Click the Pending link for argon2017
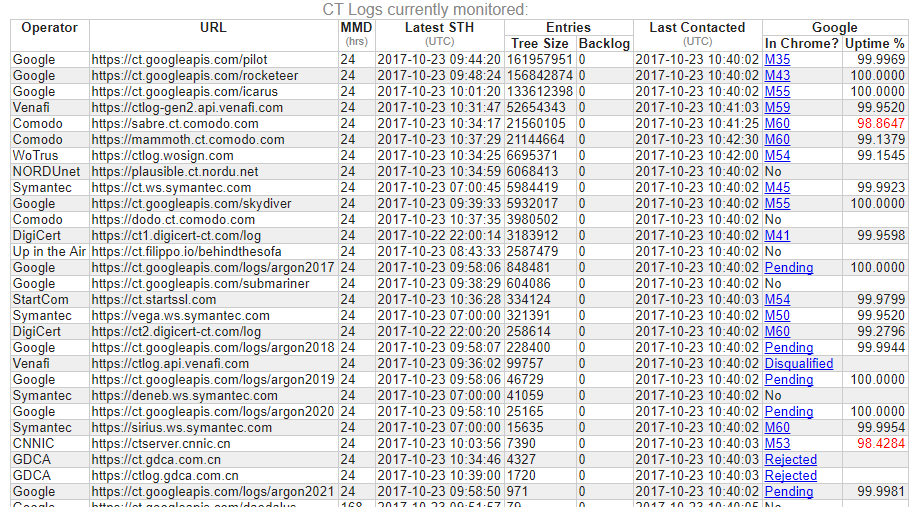The height and width of the screenshot is (507, 917). coord(789,268)
